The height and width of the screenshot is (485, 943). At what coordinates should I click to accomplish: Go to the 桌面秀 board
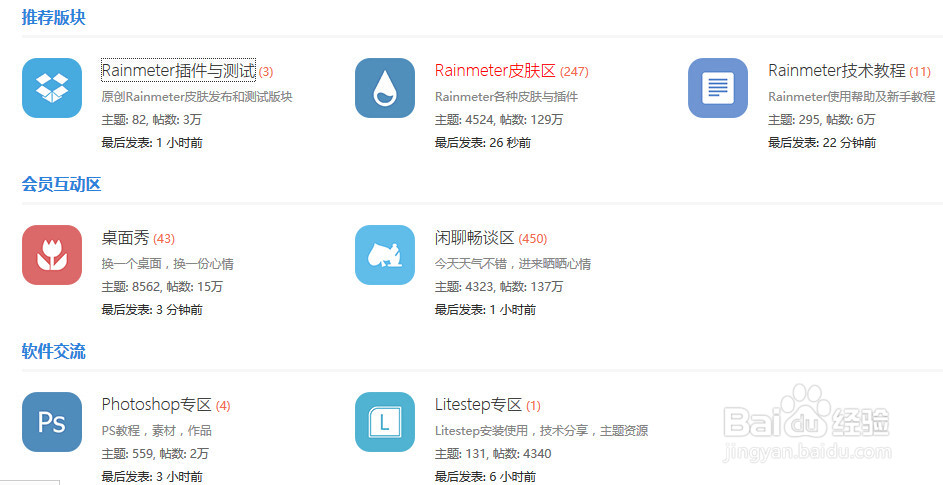tap(125, 238)
